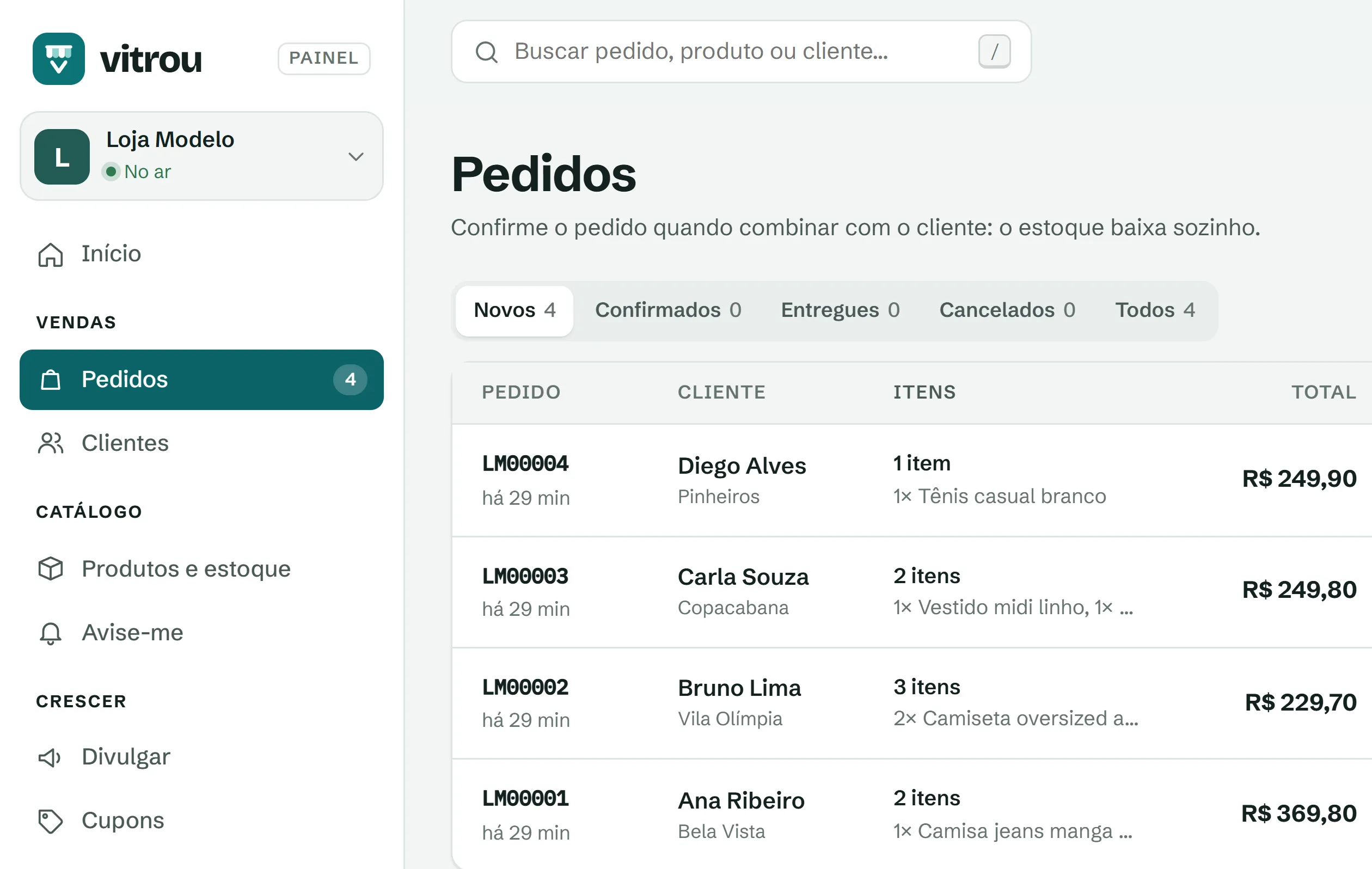Click the Loja Modelo L avatar
1372x869 pixels.
pos(62,157)
